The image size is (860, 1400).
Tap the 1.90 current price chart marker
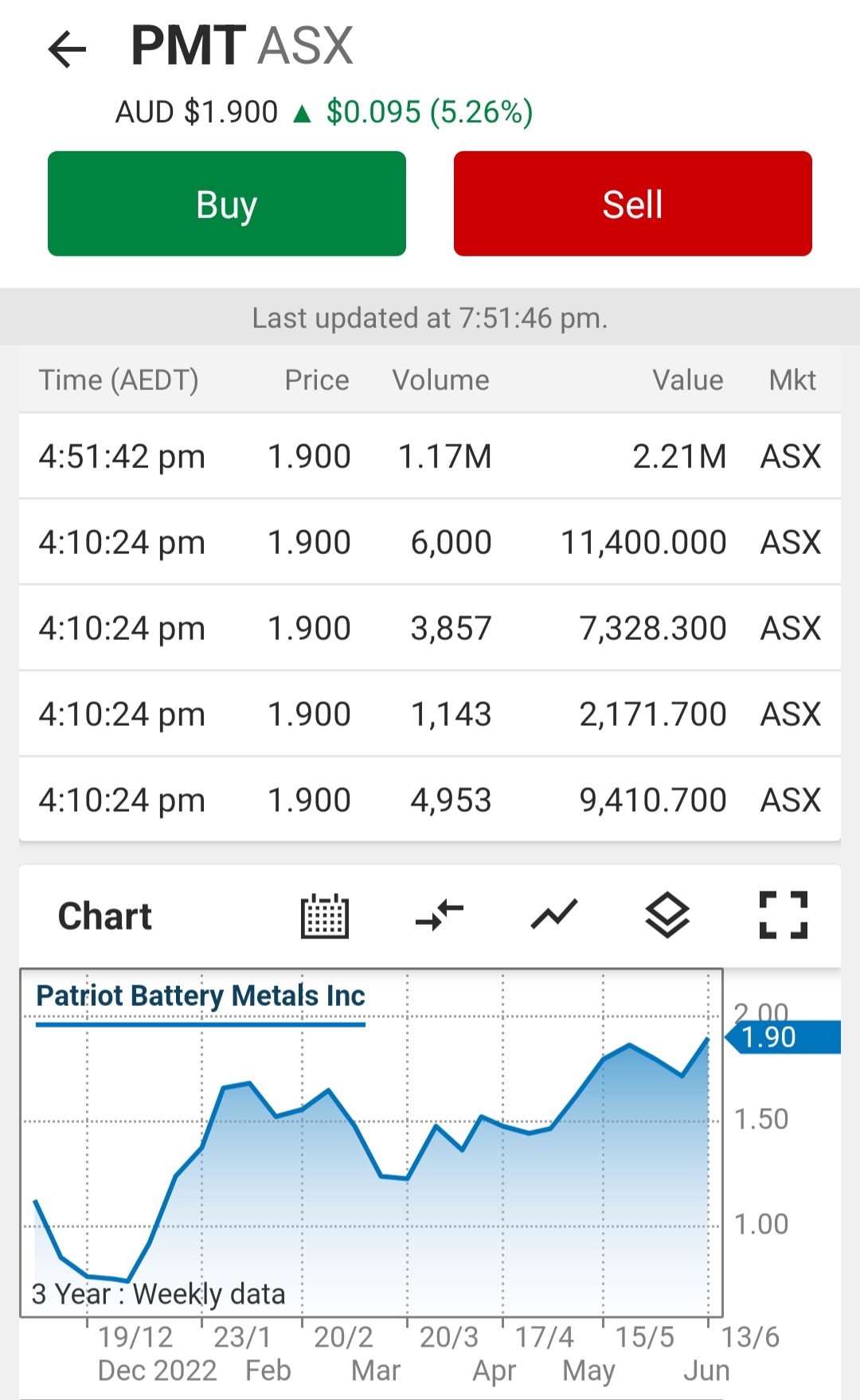click(783, 1037)
